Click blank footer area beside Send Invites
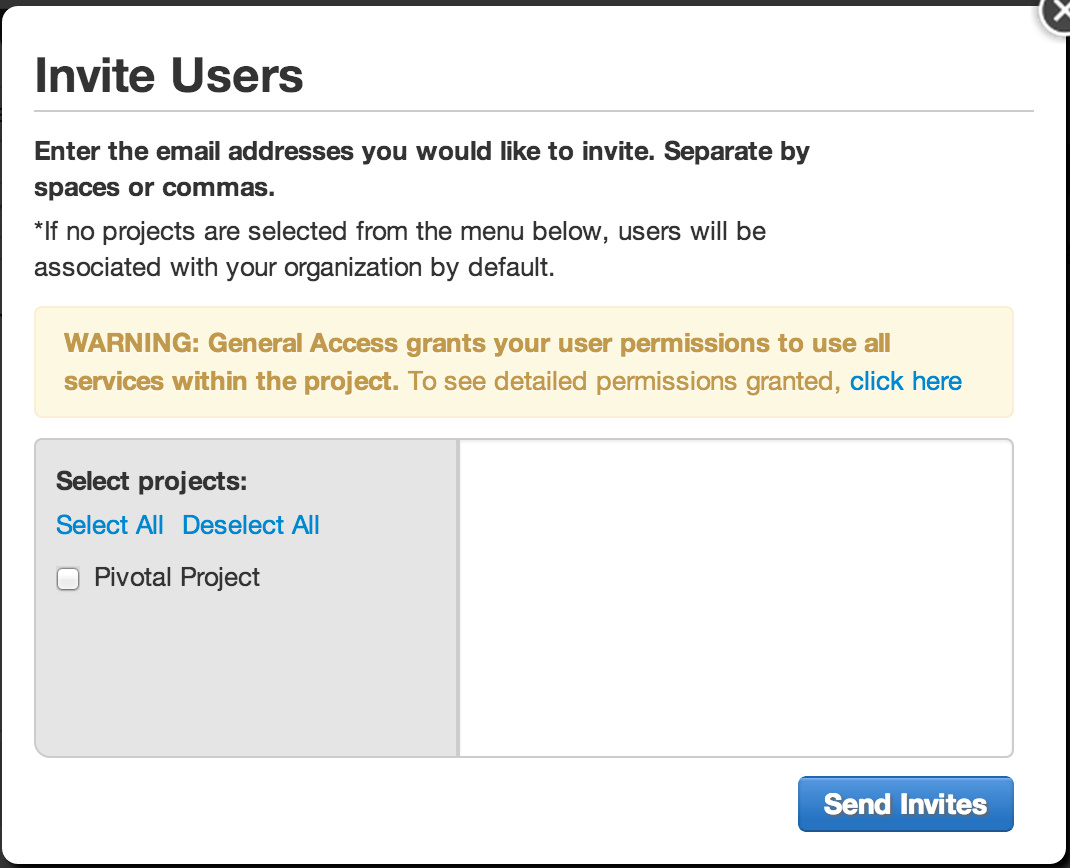The height and width of the screenshot is (868, 1070). point(409,804)
